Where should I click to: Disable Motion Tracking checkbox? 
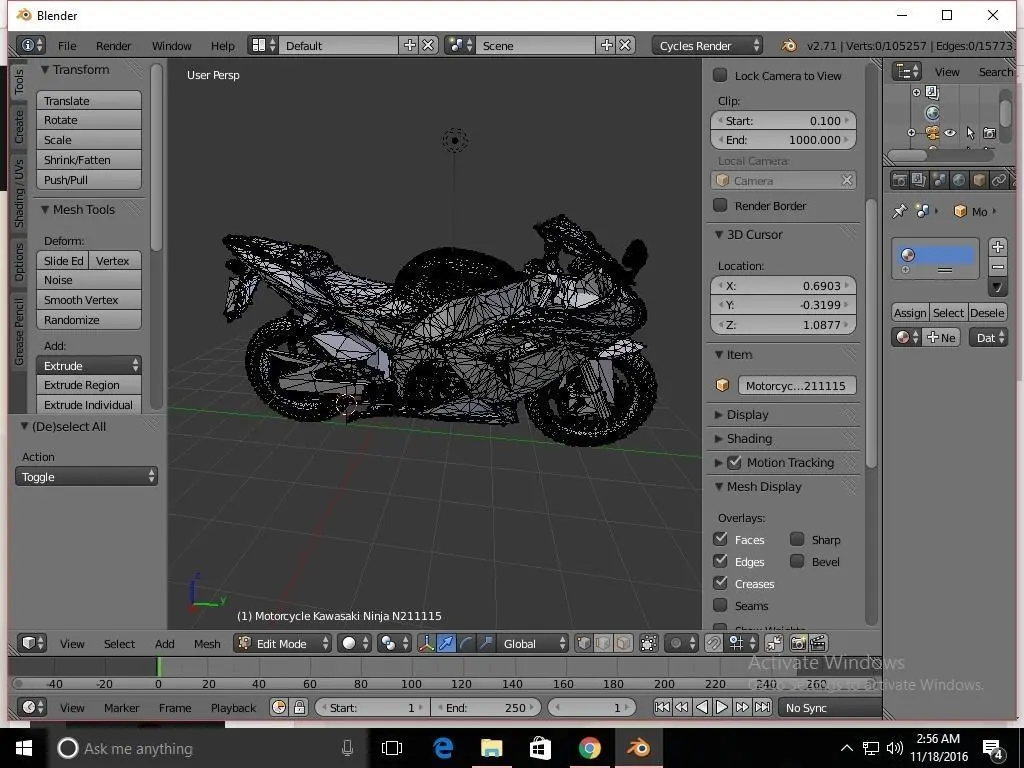[x=734, y=462]
